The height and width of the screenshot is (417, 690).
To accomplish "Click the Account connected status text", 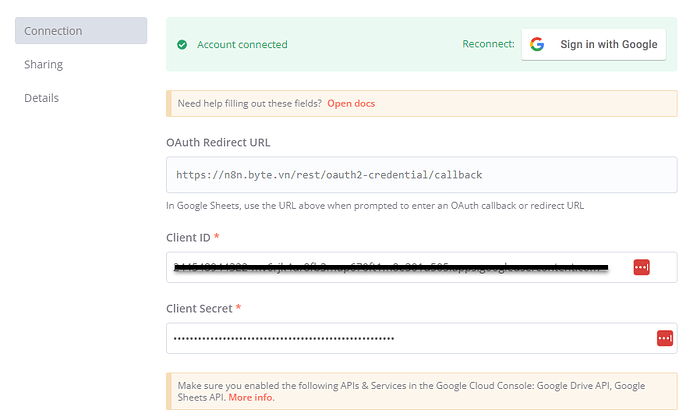I will pyautogui.click(x=242, y=45).
